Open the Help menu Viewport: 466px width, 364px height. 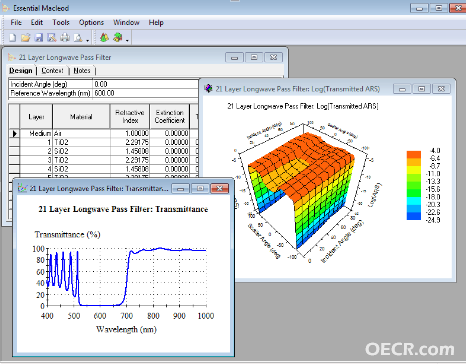156,22
